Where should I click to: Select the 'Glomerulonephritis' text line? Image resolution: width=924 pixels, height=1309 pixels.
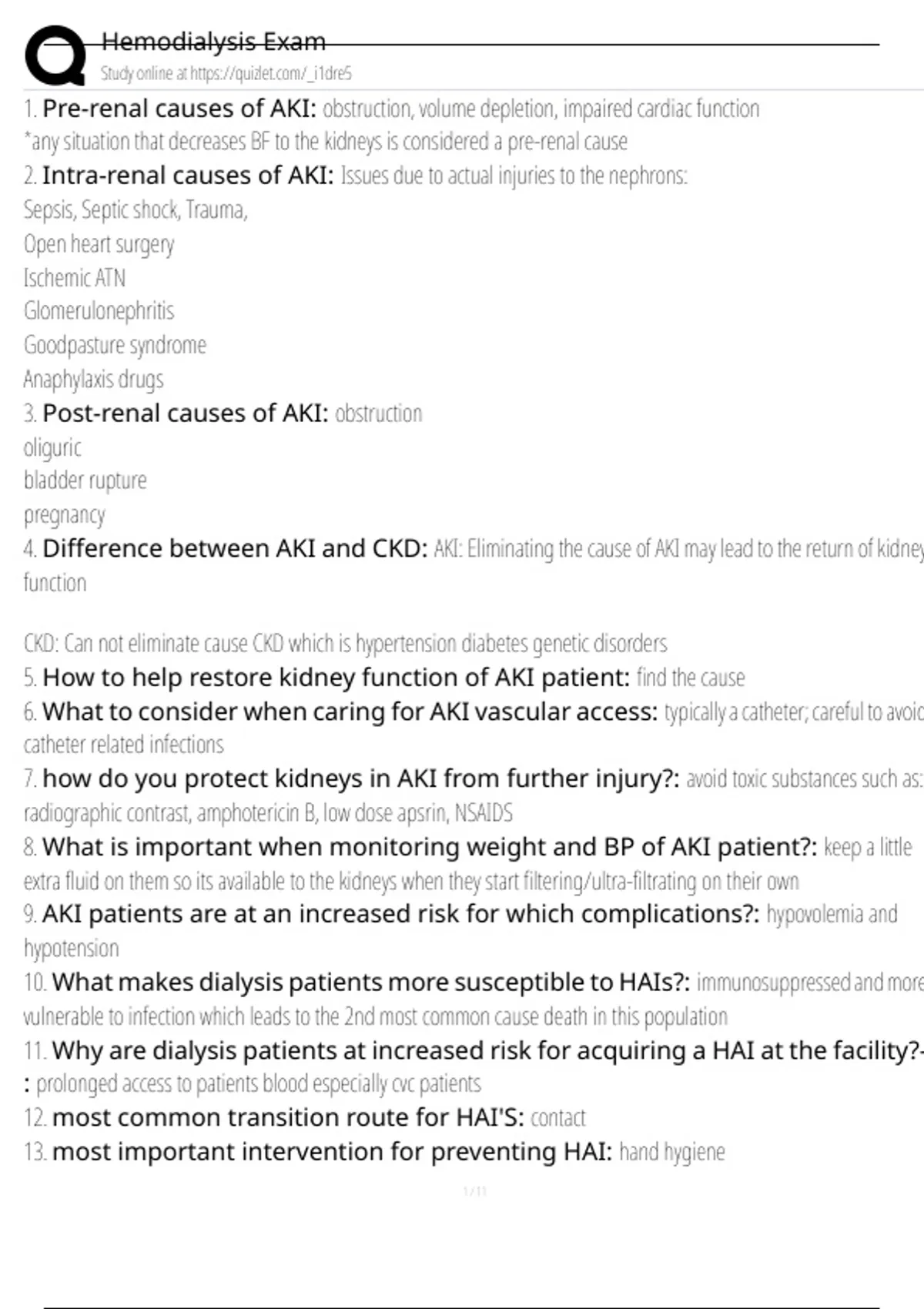point(99,311)
